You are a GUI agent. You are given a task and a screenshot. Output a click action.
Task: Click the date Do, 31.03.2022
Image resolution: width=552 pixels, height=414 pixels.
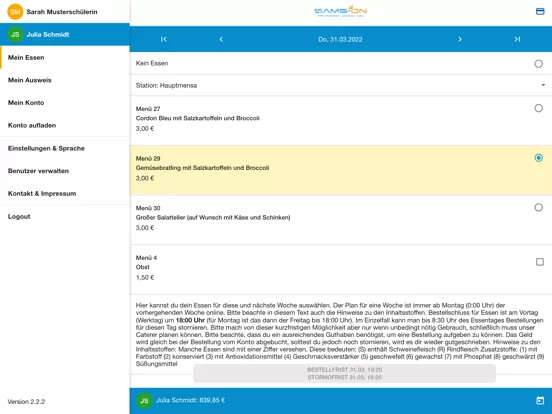[340, 39]
